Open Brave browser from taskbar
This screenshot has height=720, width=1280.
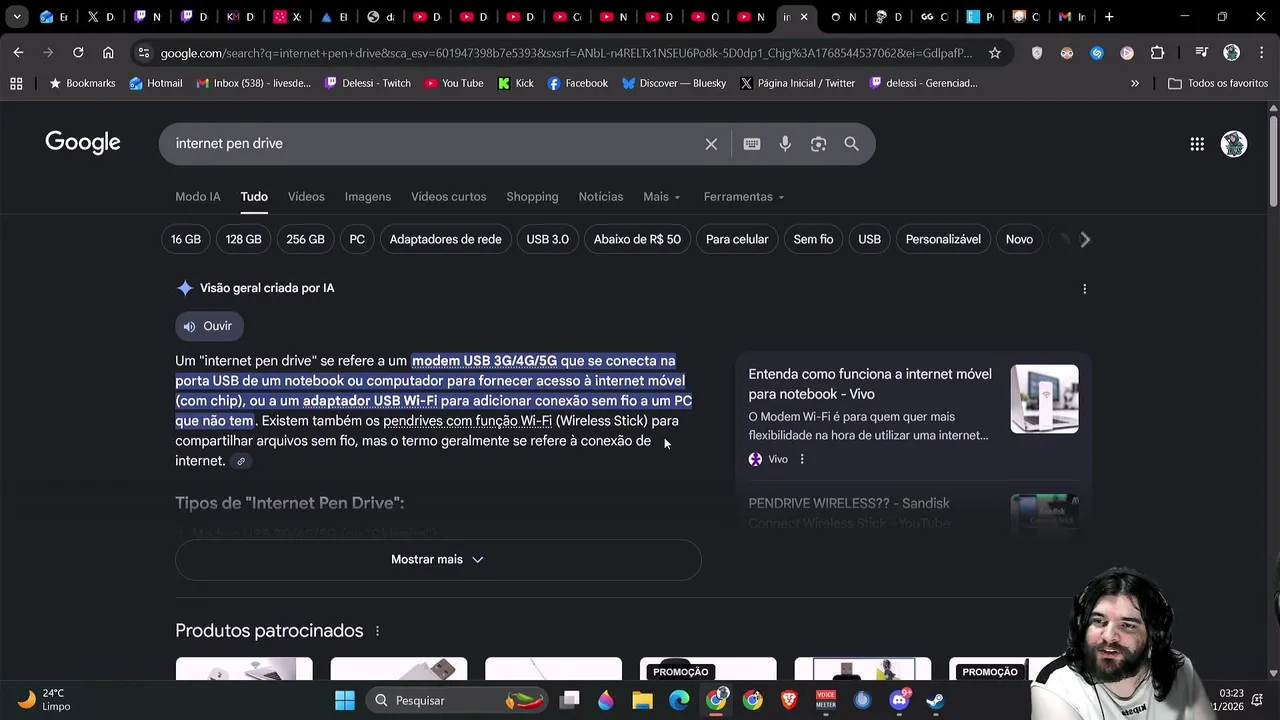[789, 700]
